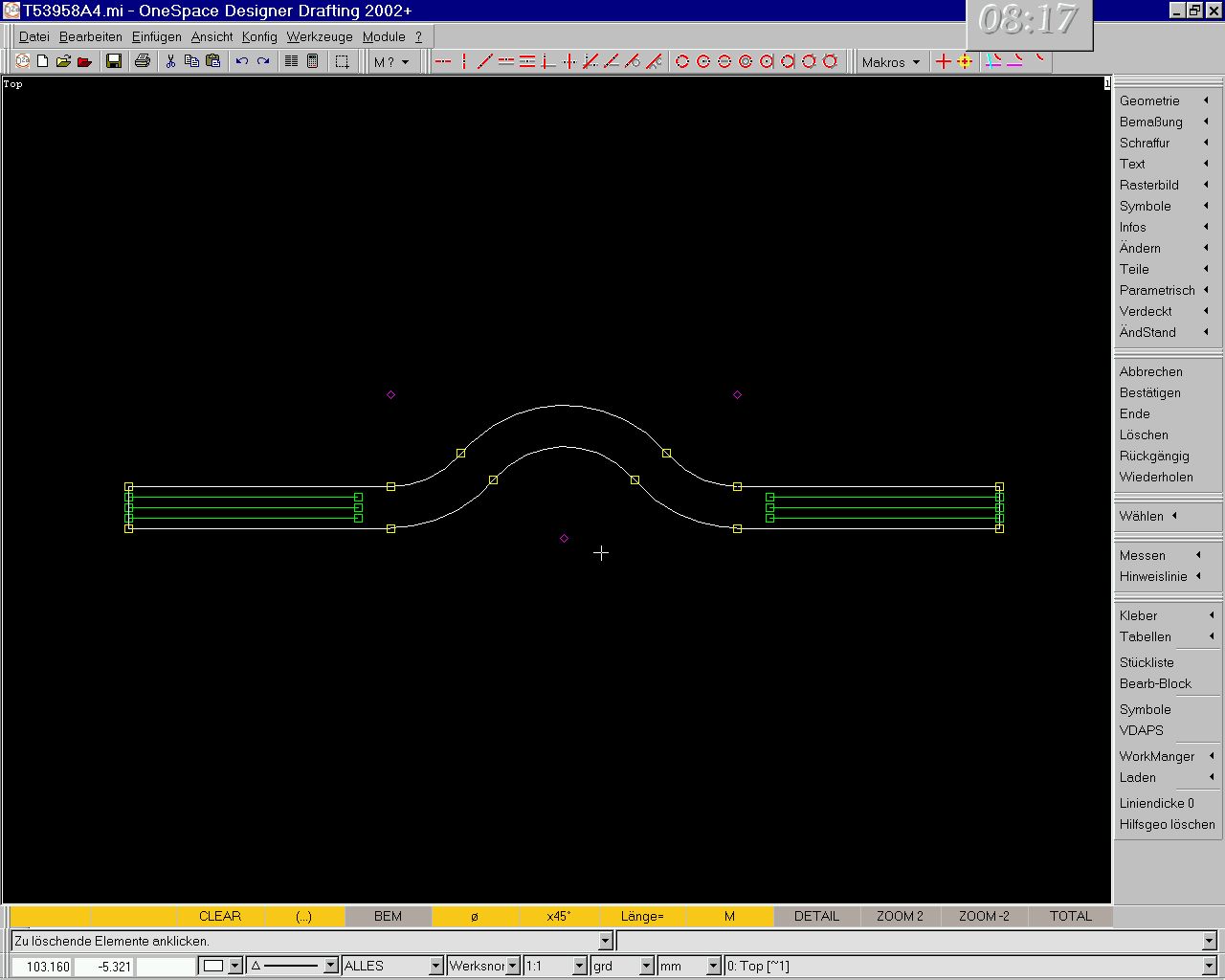Click the dashed selection box icon
Screen dimensions: 1225x980
pyautogui.click(x=342, y=61)
